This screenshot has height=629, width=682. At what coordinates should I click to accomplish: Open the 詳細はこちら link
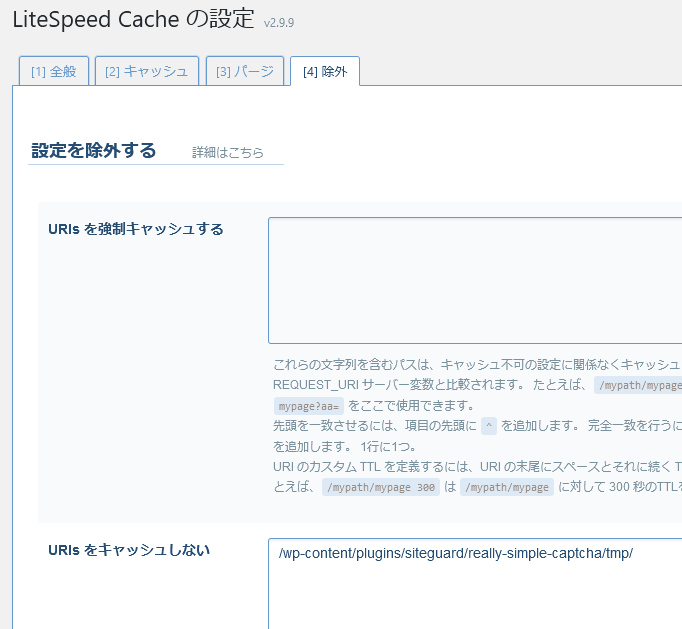pos(228,152)
